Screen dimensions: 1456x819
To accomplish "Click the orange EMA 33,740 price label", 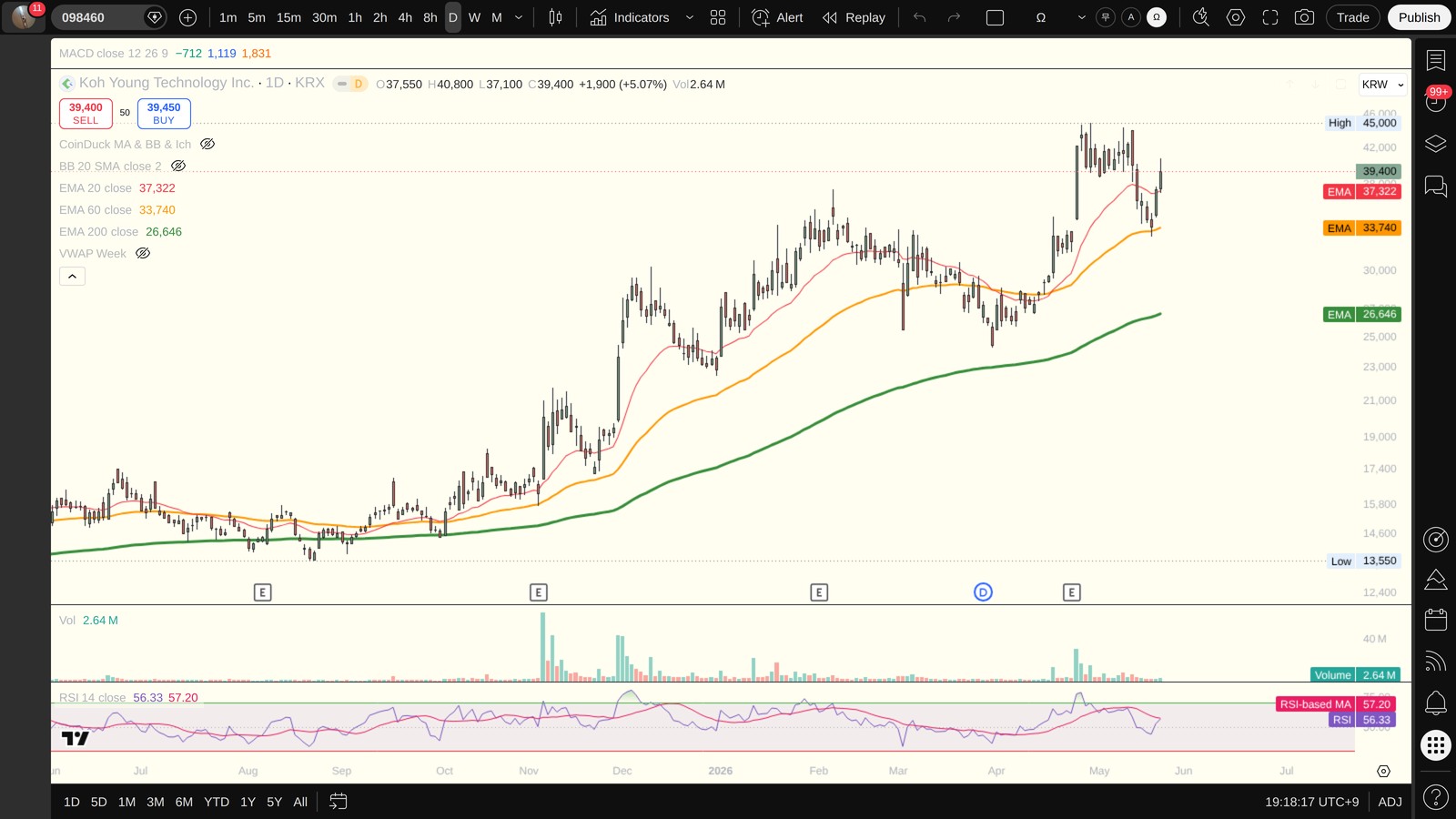I will coord(1362,227).
